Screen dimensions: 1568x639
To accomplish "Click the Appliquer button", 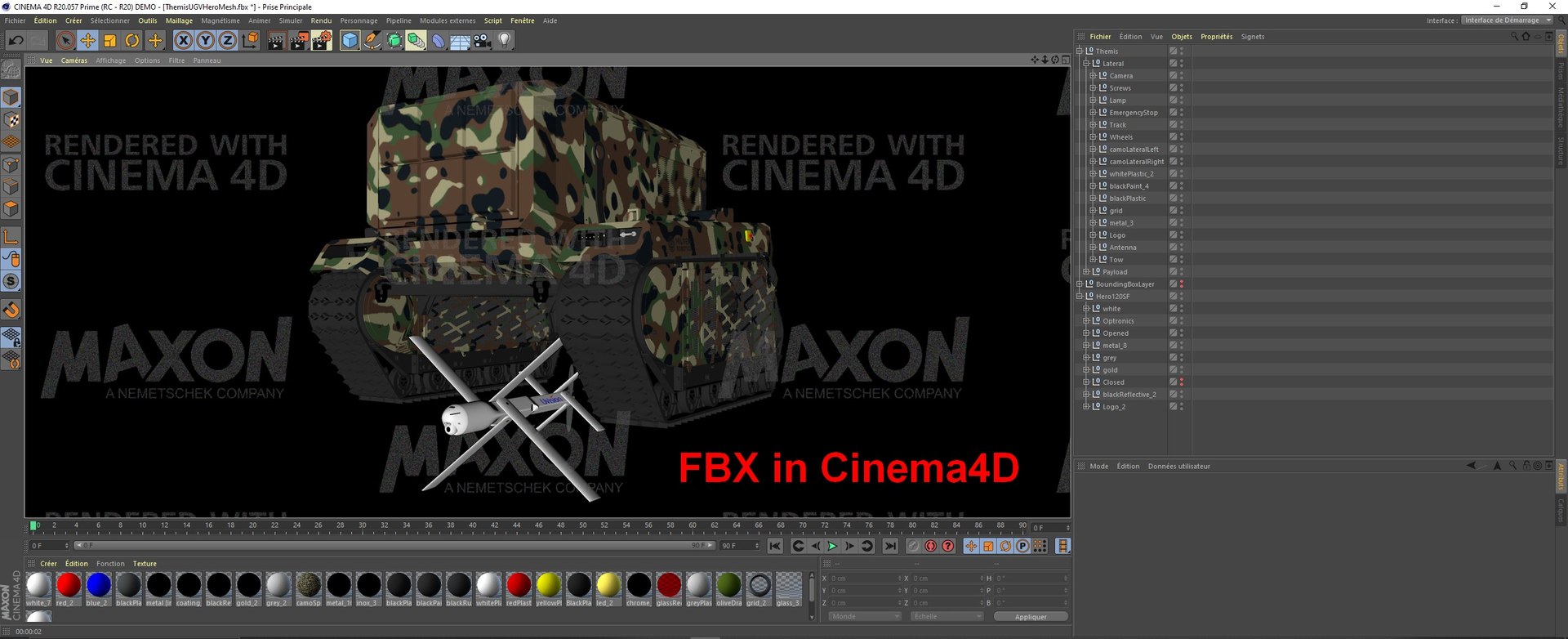I will click(1031, 617).
